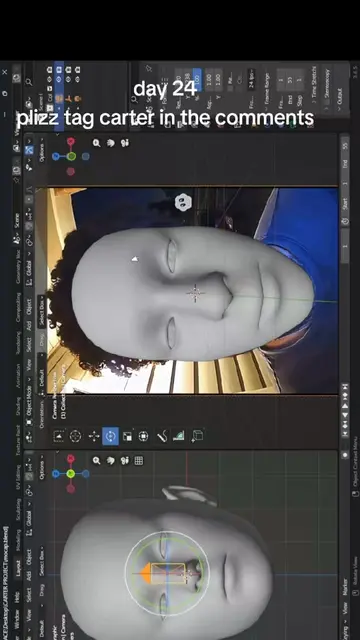360x640 pixels.
Task: Toggle render camera on highlighted outliner row
Action: click(59, 70)
